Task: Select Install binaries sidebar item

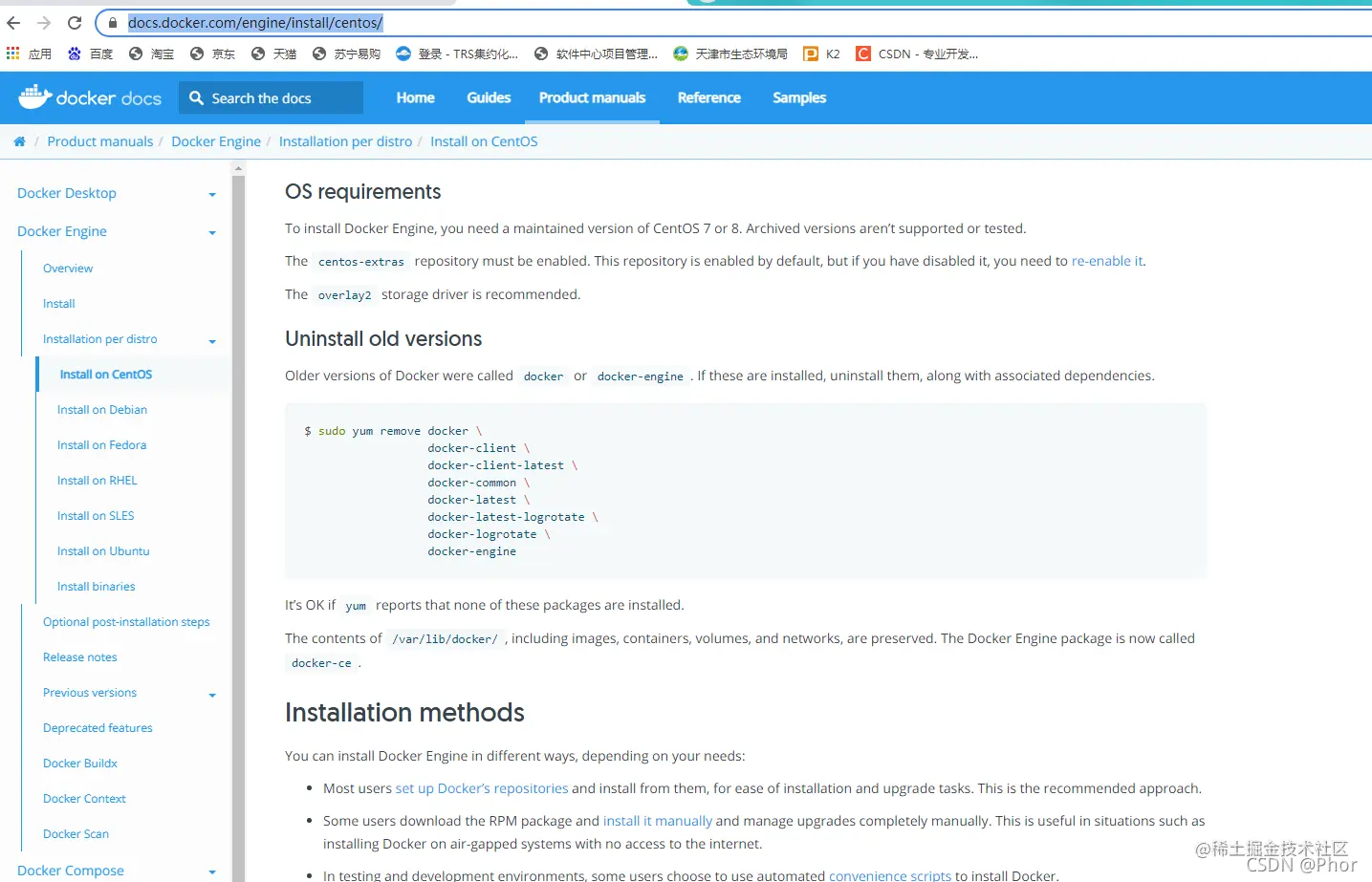Action: point(97,587)
